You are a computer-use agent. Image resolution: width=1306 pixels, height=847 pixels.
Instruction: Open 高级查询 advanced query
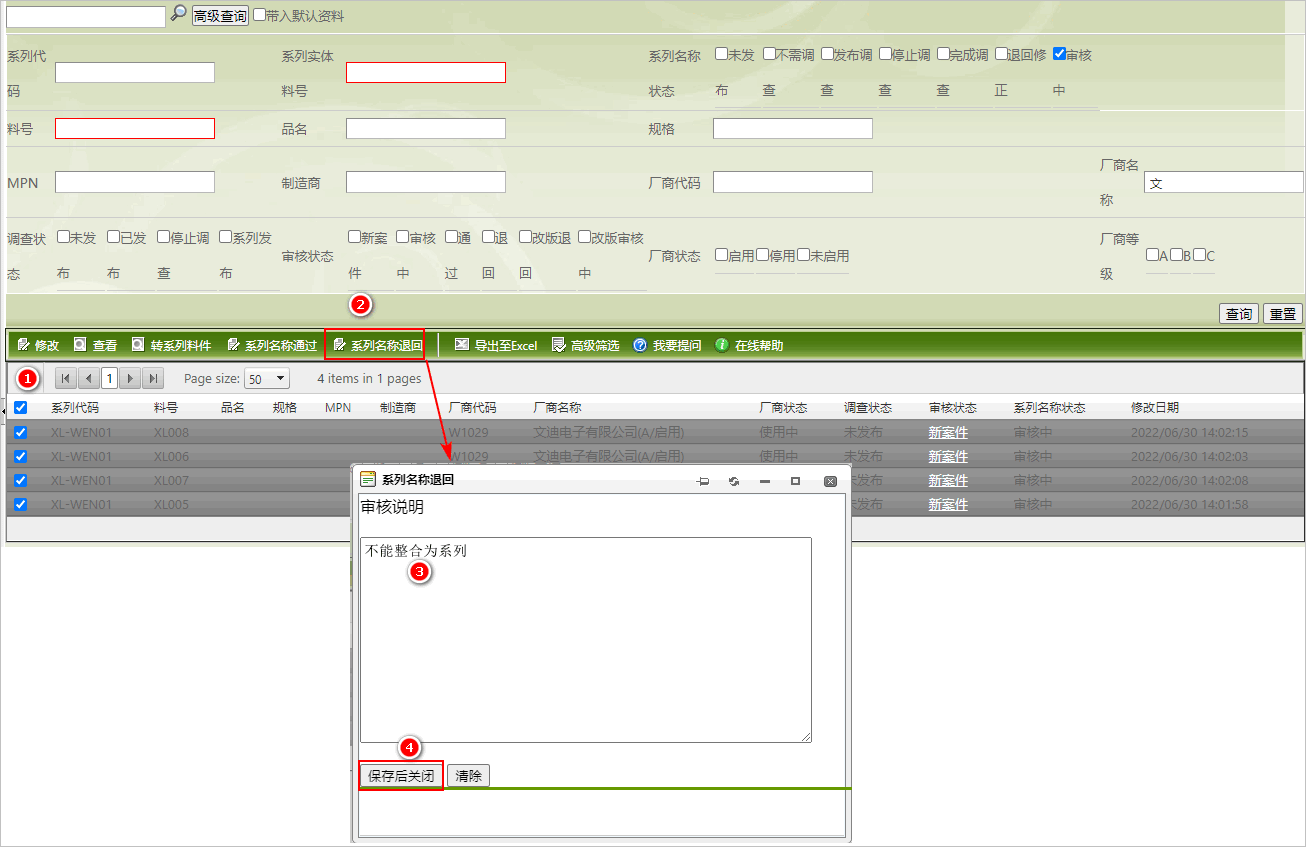click(220, 17)
